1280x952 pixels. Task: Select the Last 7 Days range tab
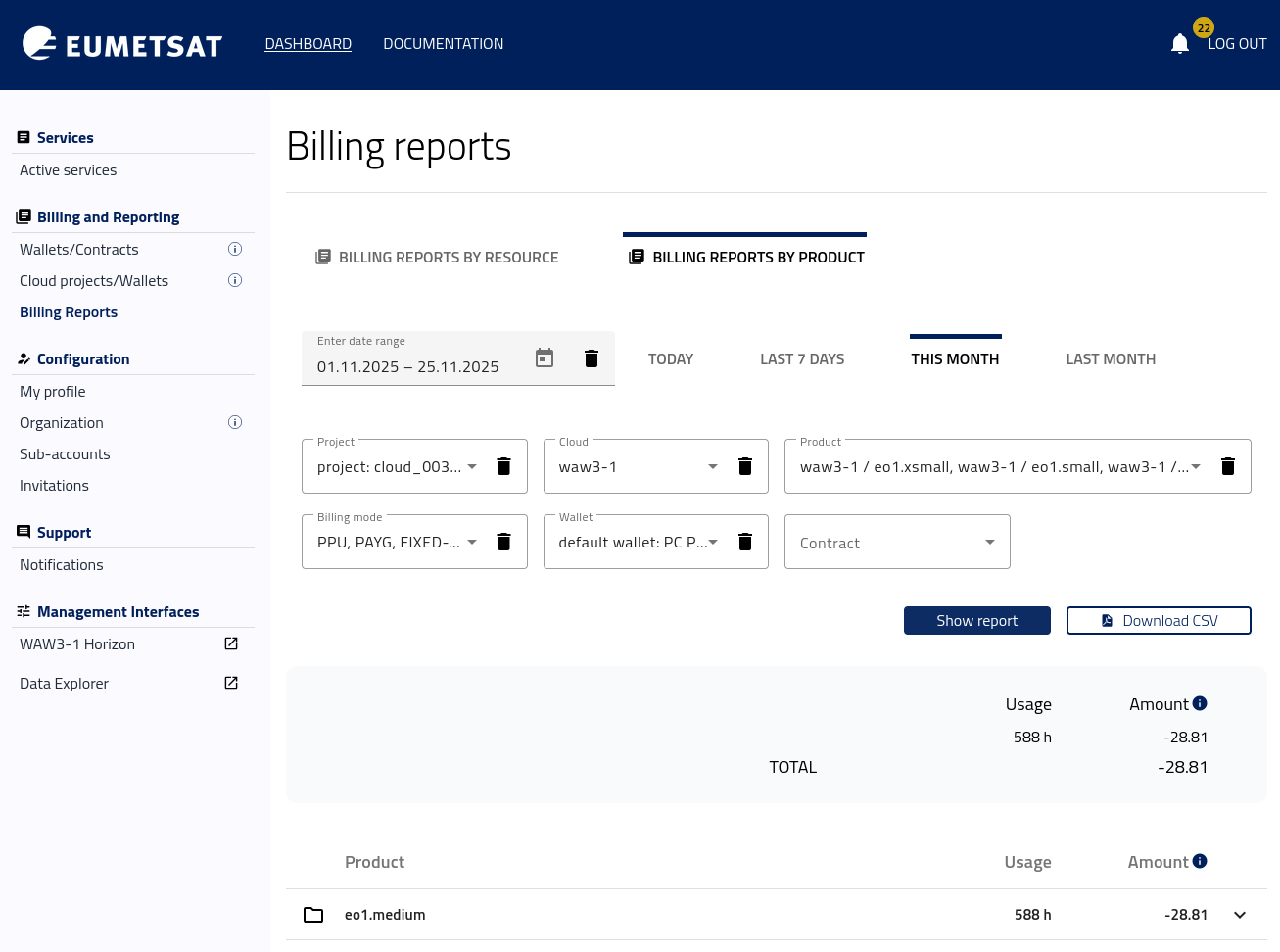[801, 359]
